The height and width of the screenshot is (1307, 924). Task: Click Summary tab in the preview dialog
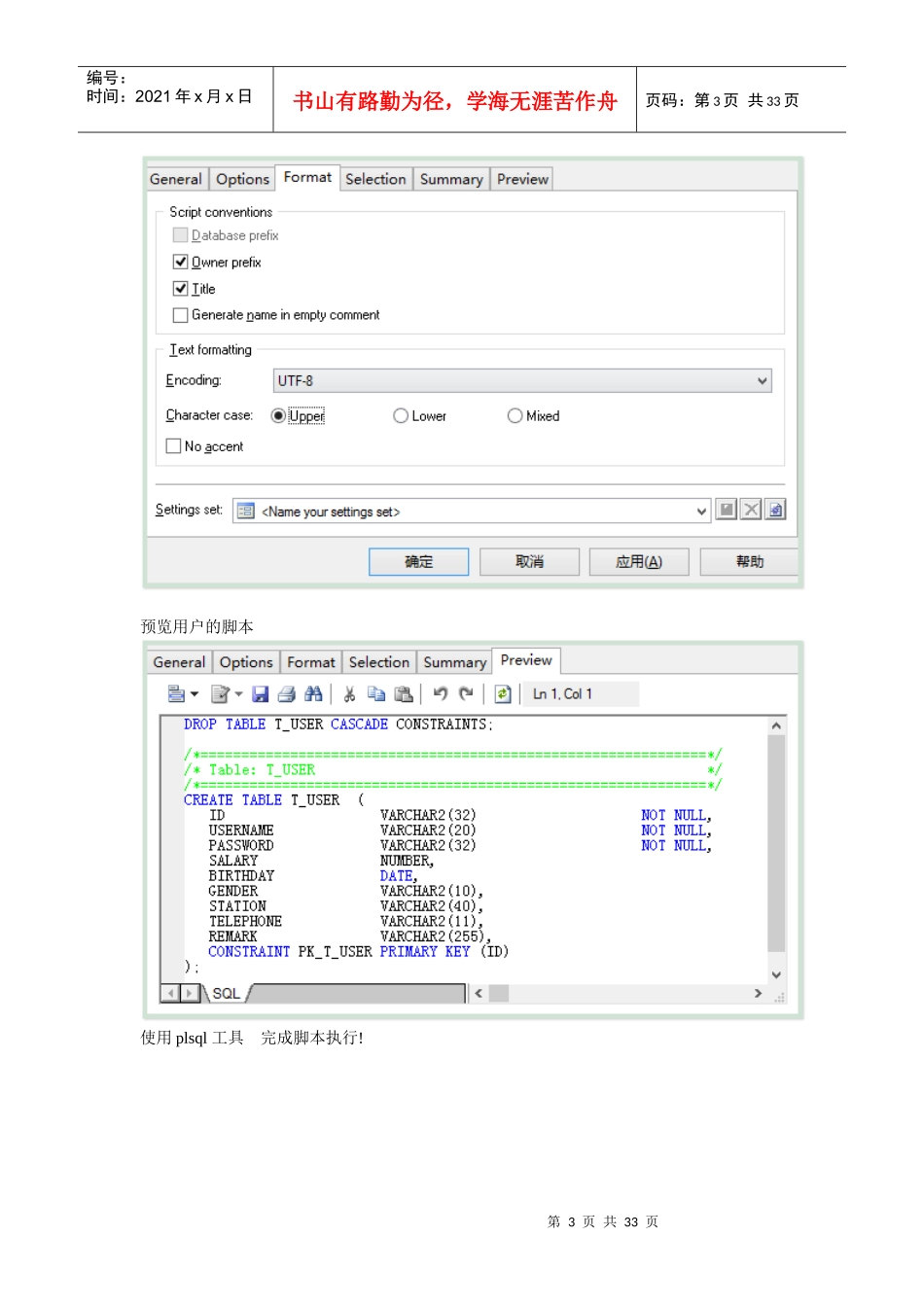coord(455,662)
